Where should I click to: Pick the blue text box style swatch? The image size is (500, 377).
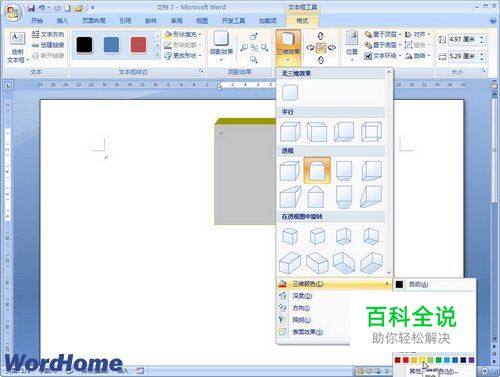111,45
